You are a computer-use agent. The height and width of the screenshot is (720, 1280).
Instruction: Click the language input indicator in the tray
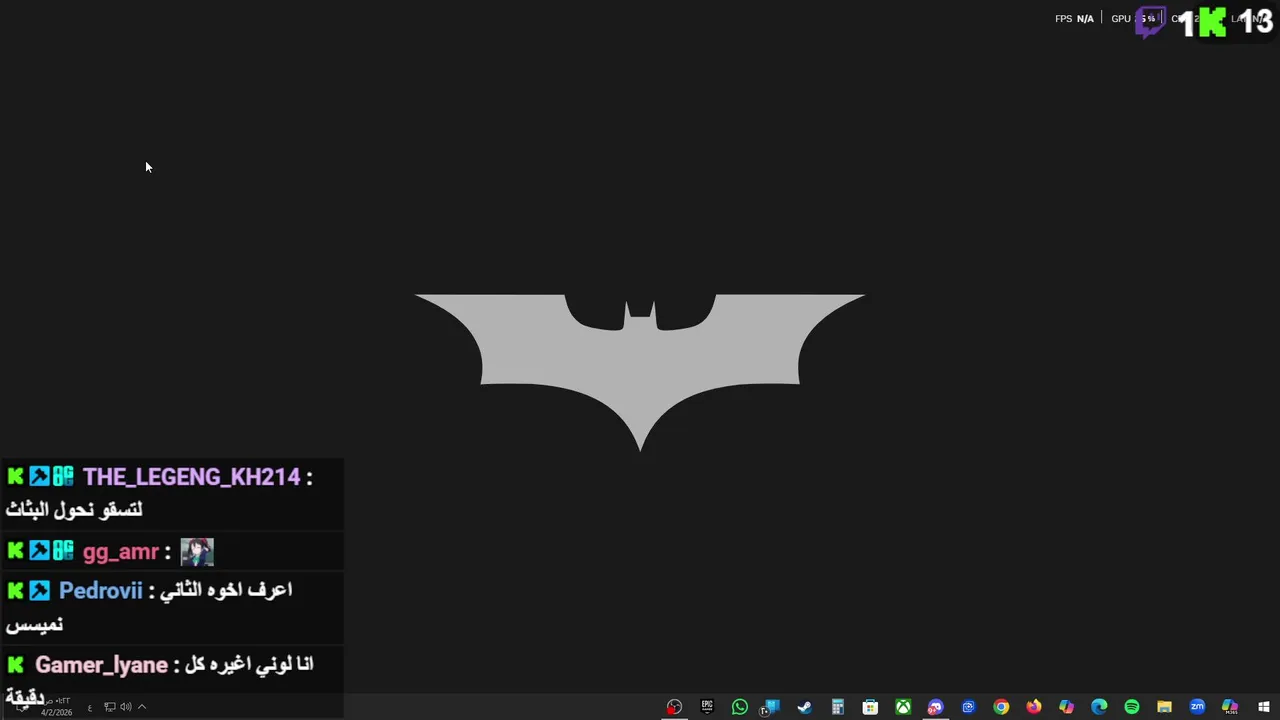90,707
